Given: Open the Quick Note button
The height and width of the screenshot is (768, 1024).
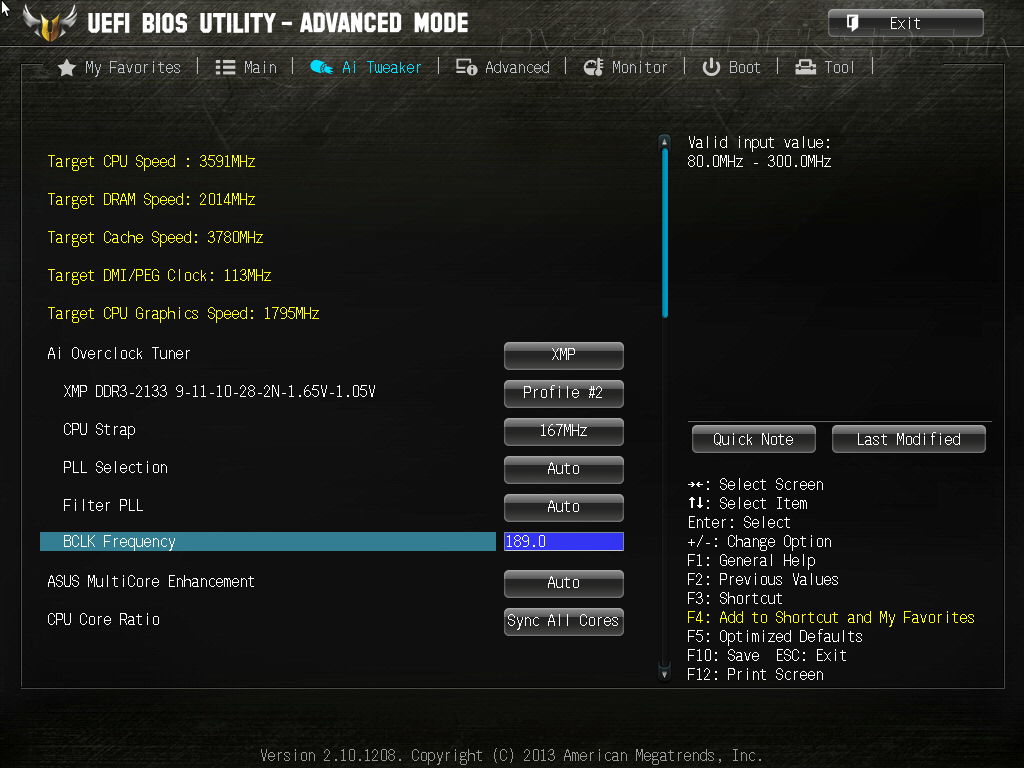Looking at the screenshot, I should pyautogui.click(x=754, y=439).
